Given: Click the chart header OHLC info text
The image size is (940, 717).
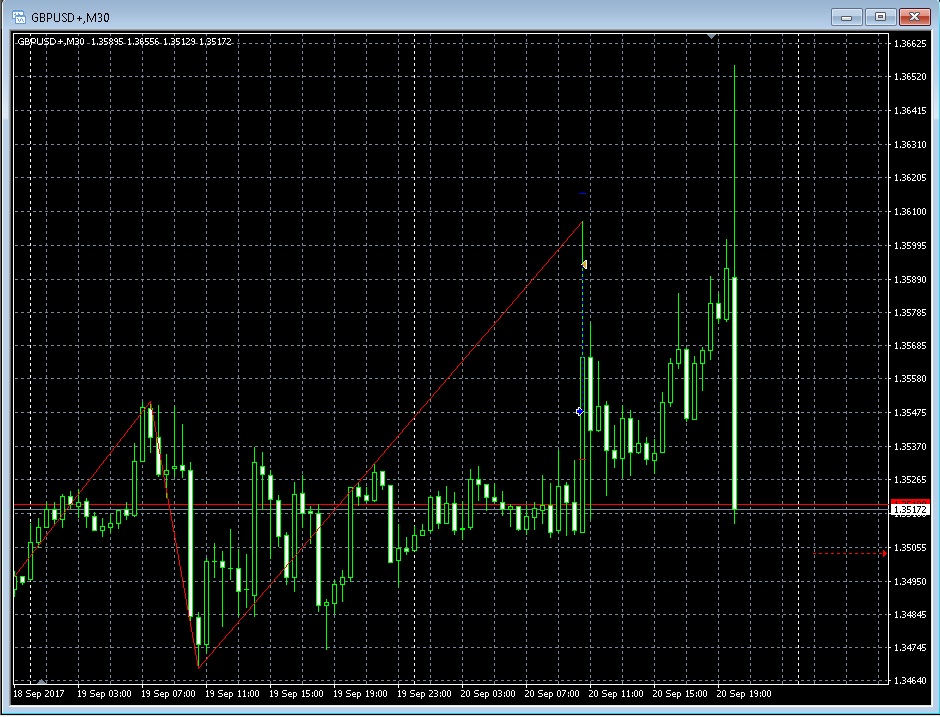Looking at the screenshot, I should pos(125,42).
